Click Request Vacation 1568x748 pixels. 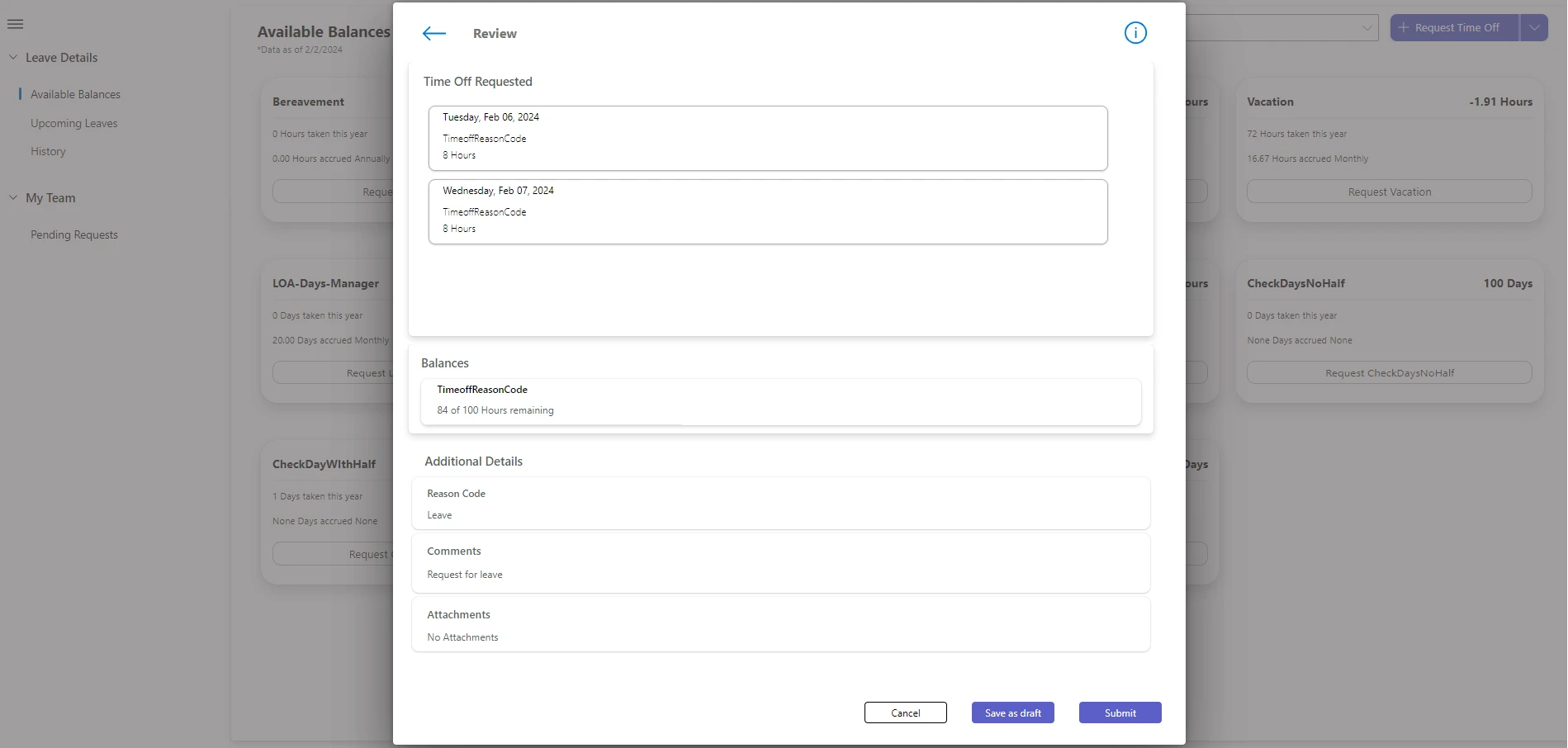tap(1389, 191)
